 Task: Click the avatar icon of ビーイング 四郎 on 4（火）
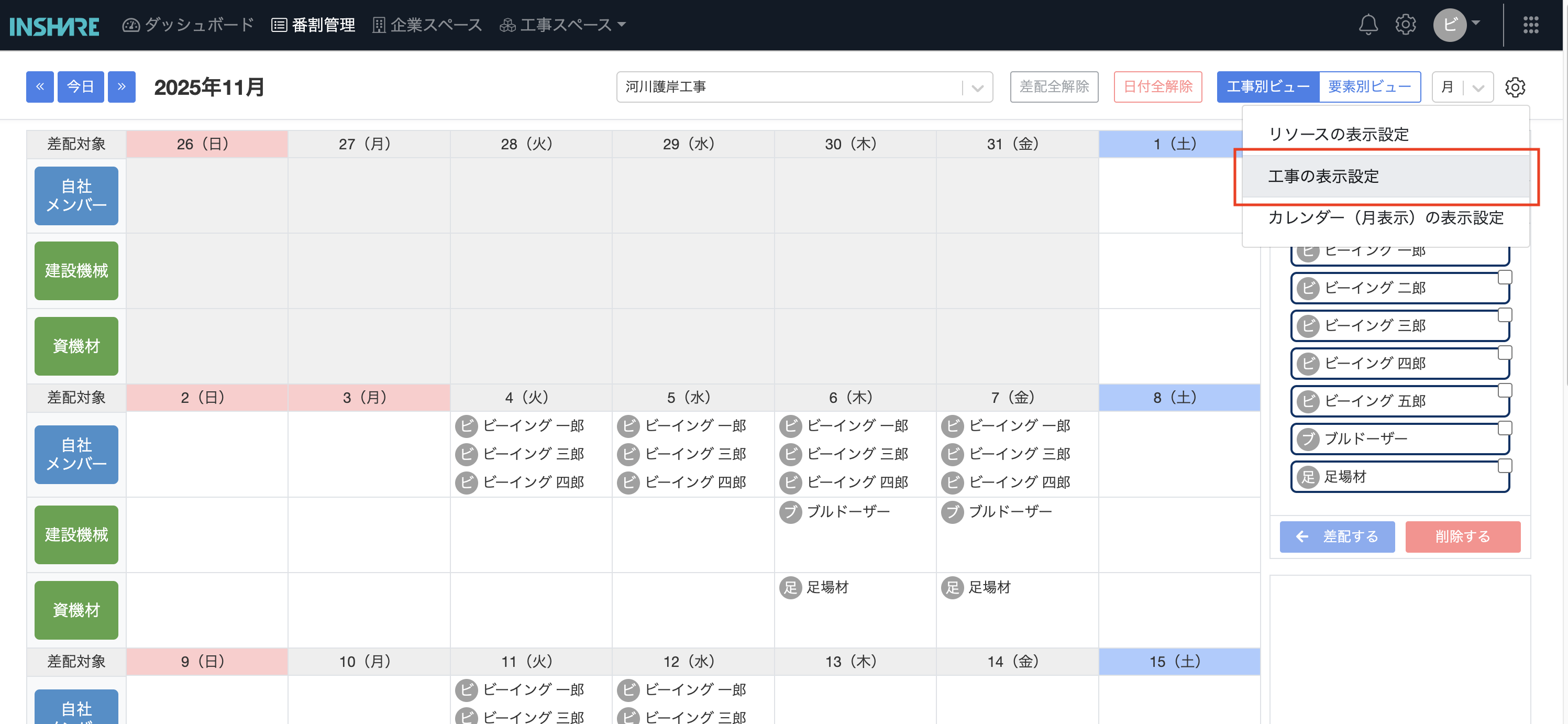pos(466,482)
